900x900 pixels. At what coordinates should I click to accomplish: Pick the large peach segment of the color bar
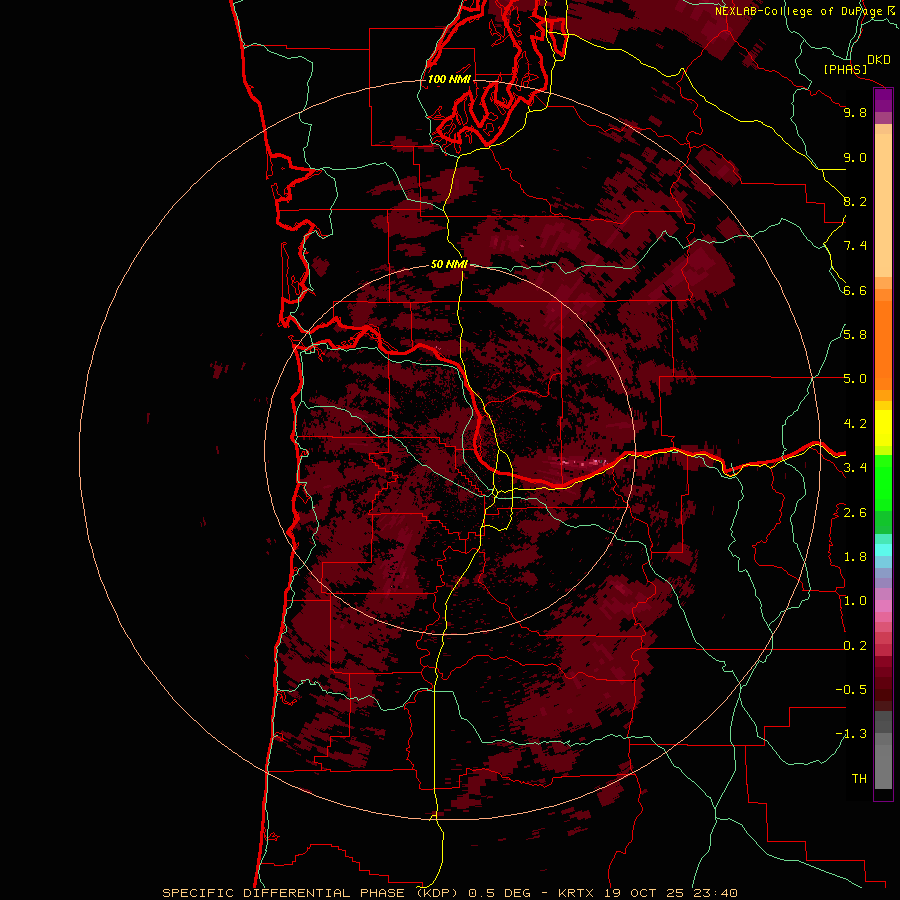coord(883,205)
